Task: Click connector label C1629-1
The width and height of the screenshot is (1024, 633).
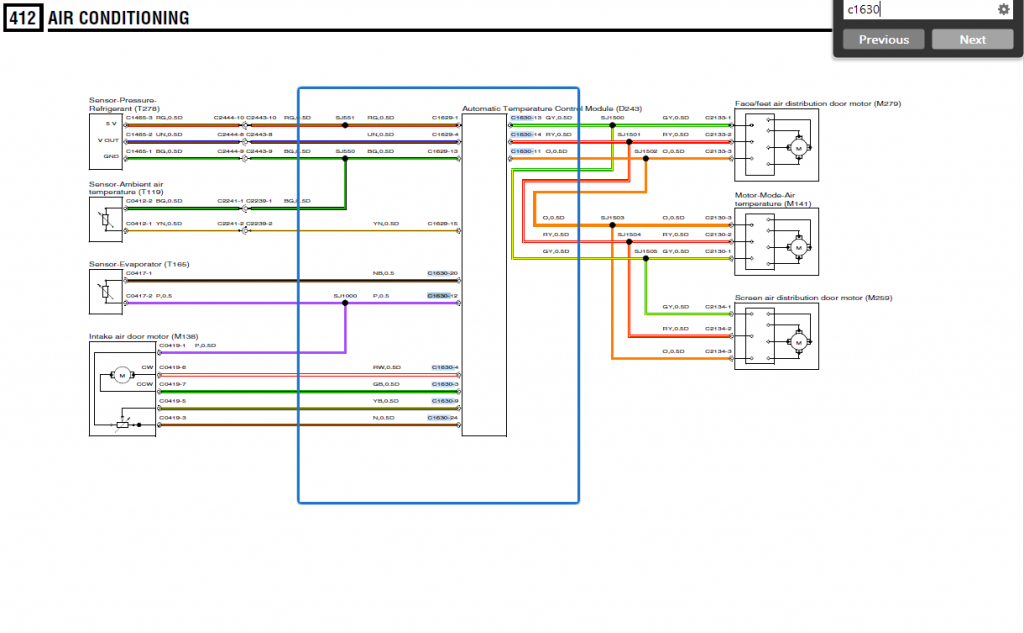Action: coord(445,118)
